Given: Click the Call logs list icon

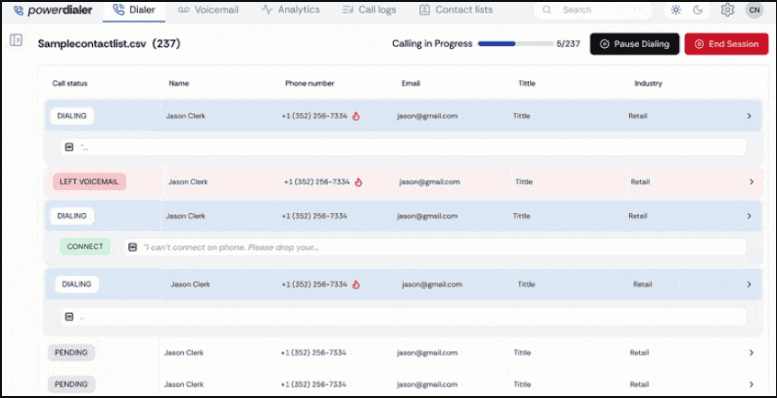Looking at the screenshot, I should click(348, 10).
